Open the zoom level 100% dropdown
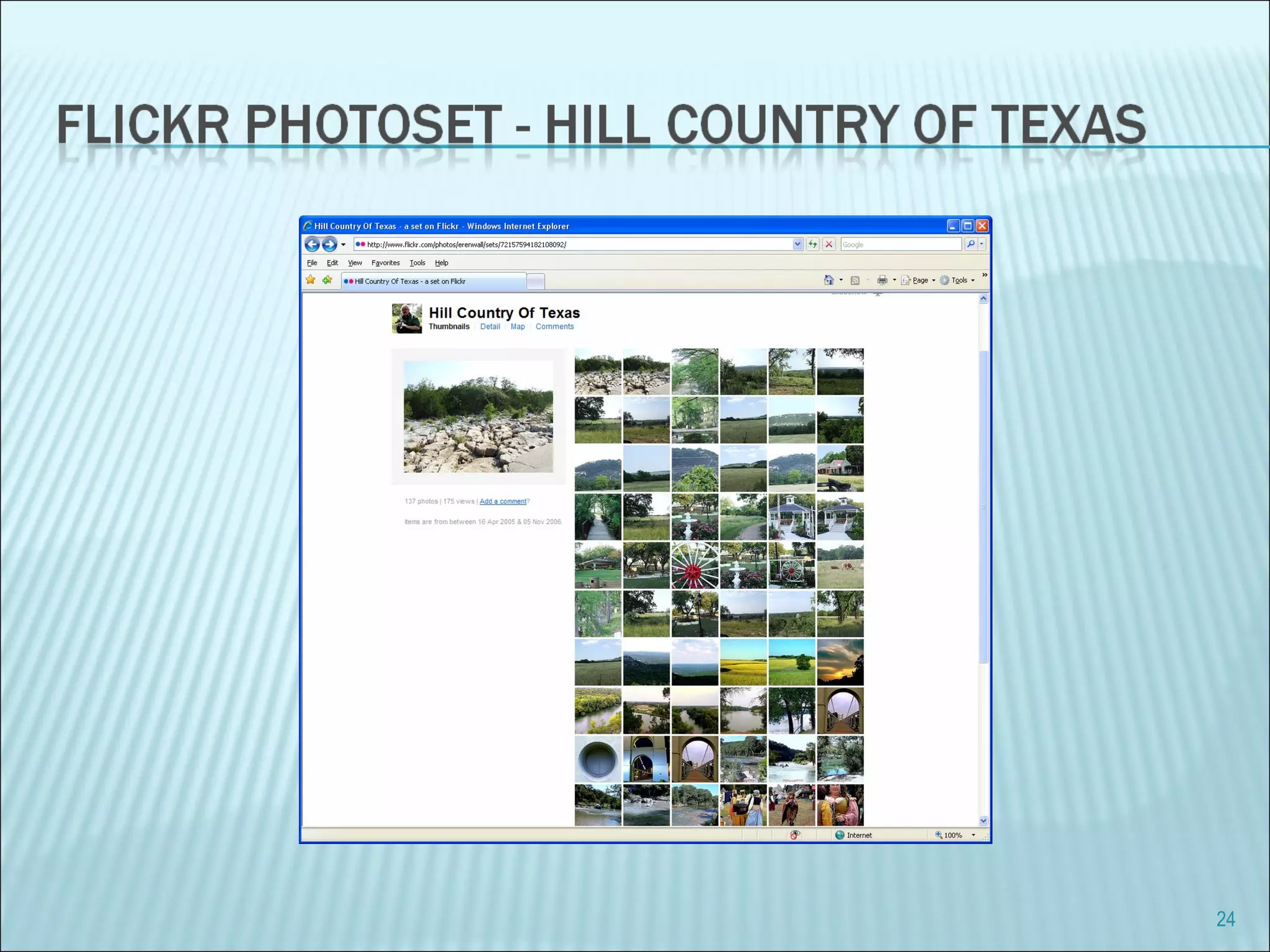This screenshot has height=952, width=1270. [973, 835]
